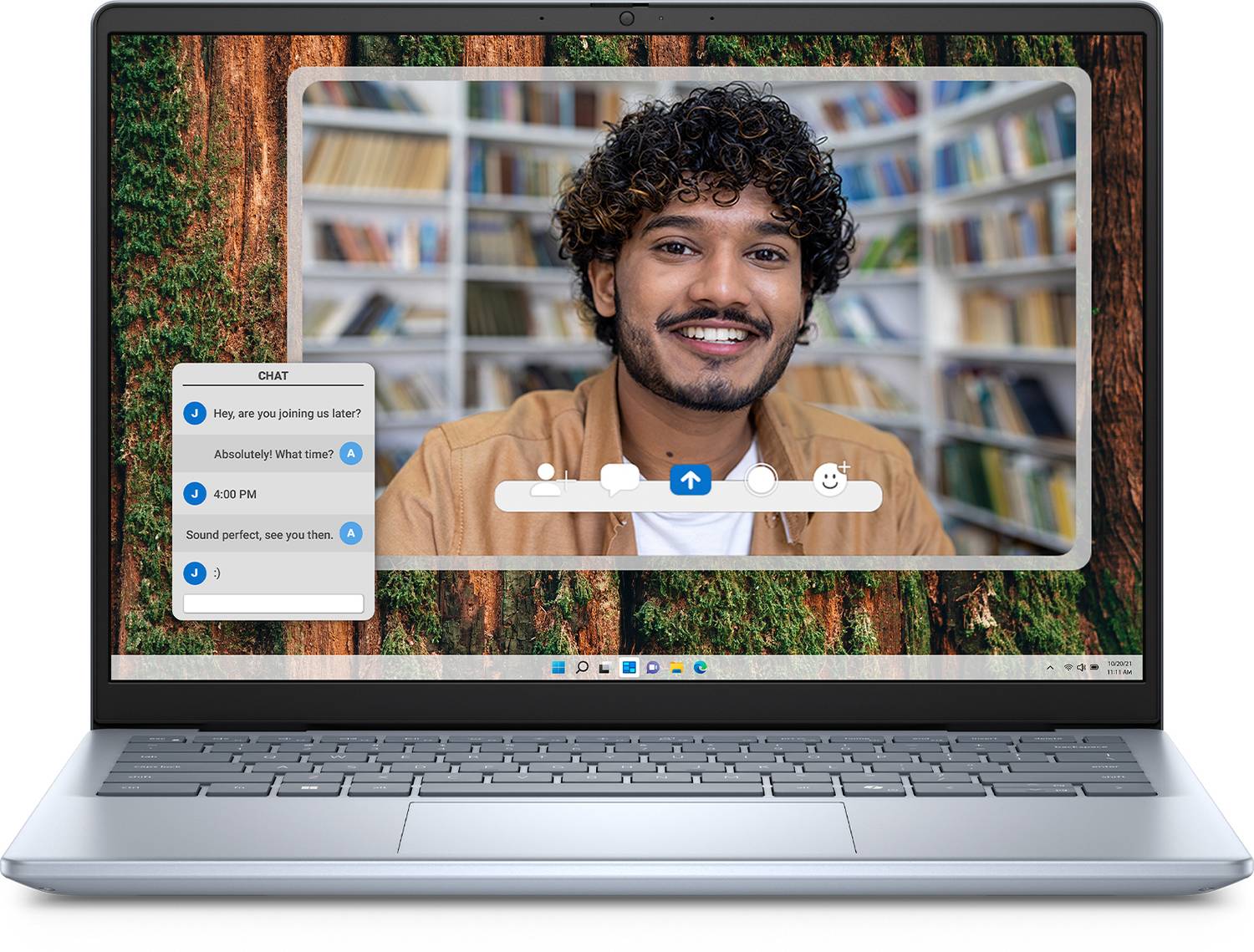Open the chat bubble icon in call toolbar

tap(619, 479)
